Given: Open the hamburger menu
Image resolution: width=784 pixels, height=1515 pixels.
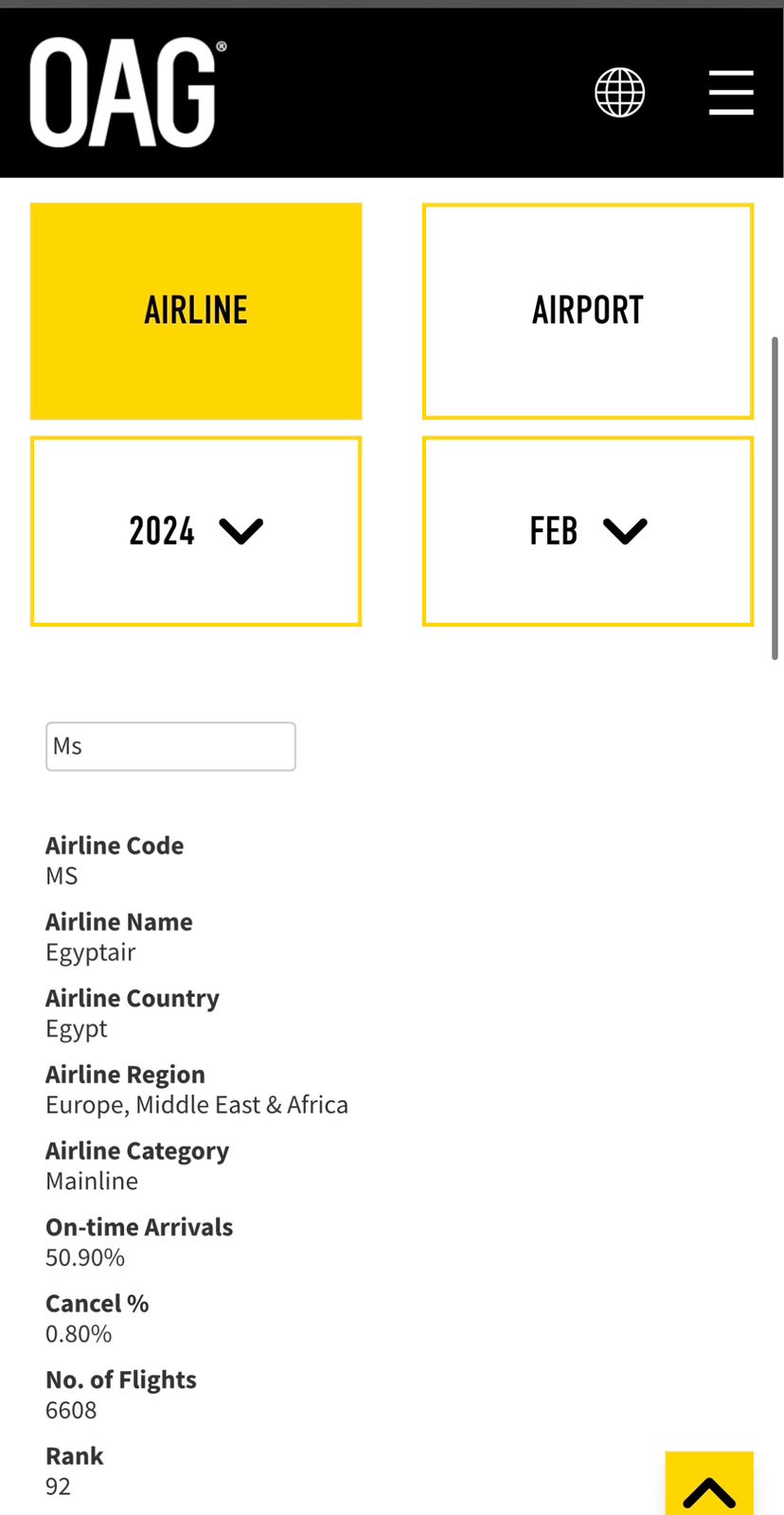Looking at the screenshot, I should 731,93.
